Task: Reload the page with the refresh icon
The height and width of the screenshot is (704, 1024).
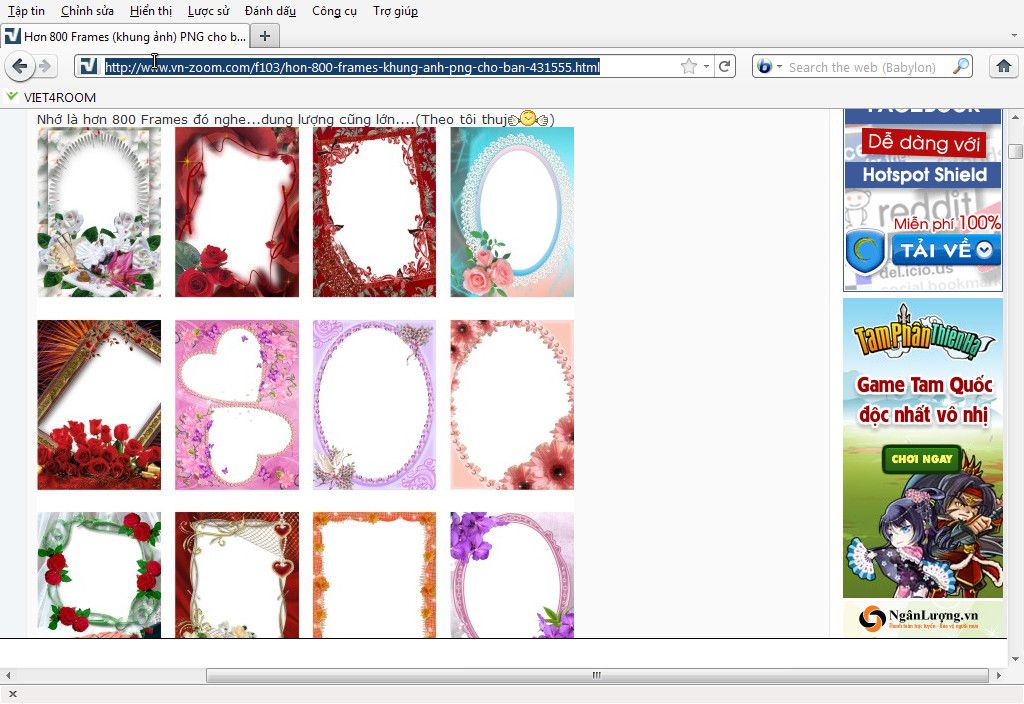Action: (724, 67)
